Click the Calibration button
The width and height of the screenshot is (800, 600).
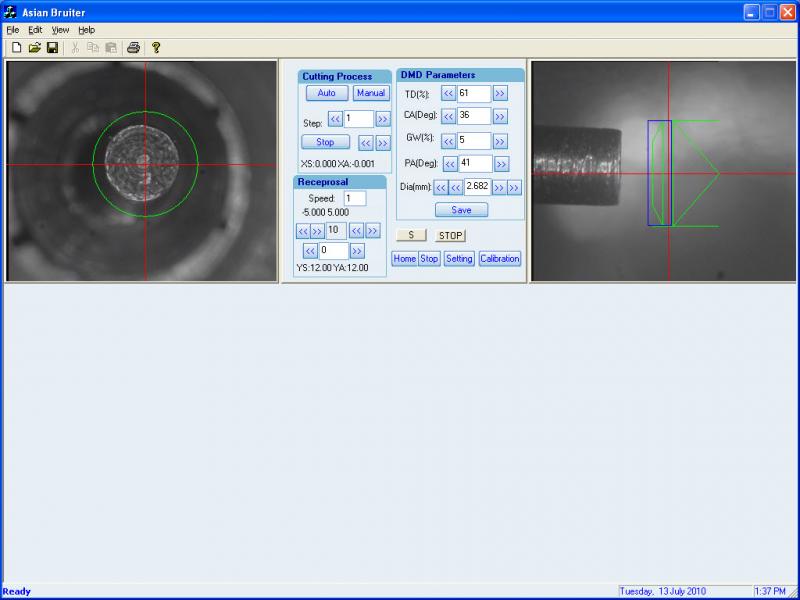tap(499, 258)
